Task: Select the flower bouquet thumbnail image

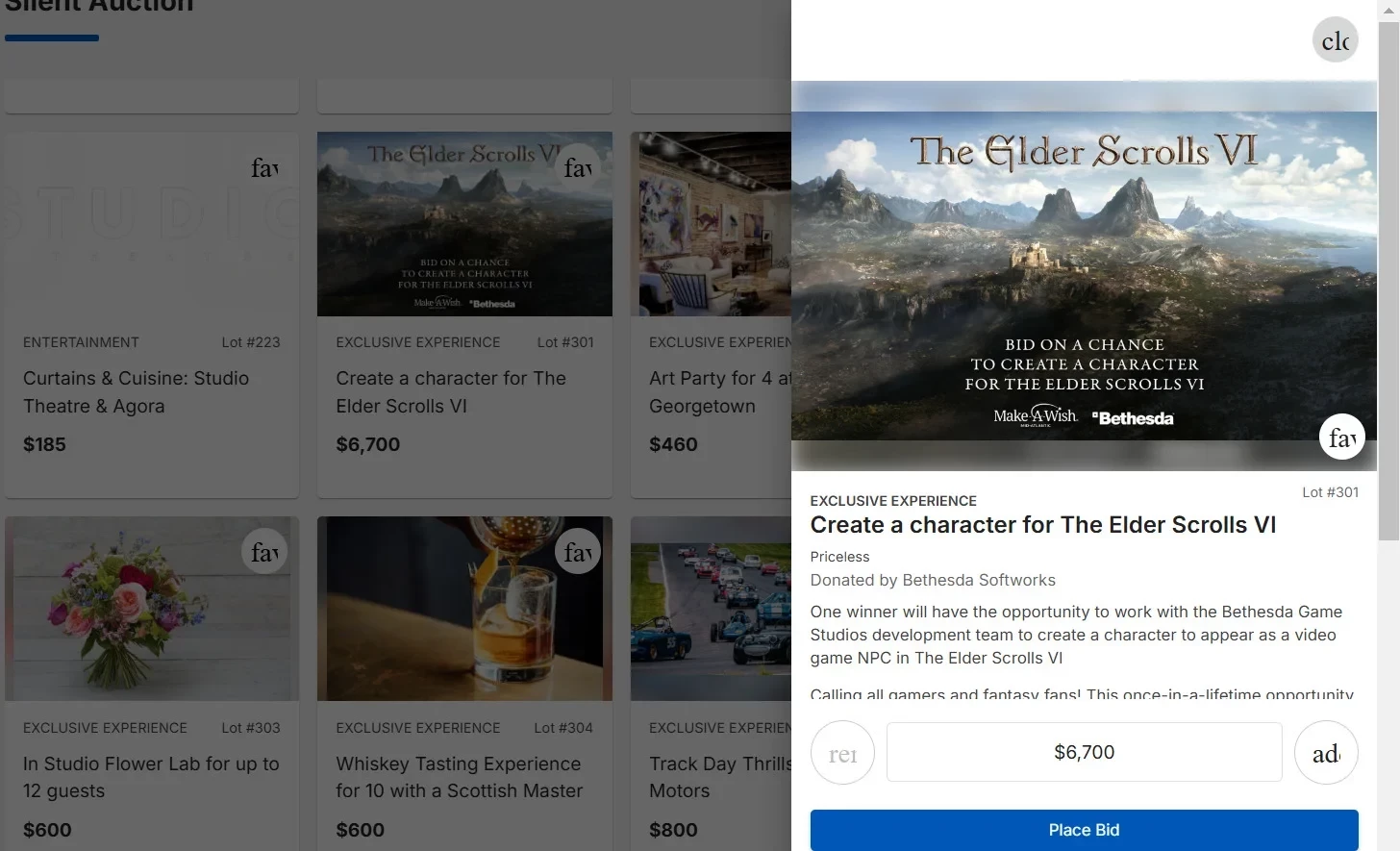Action: [x=151, y=609]
